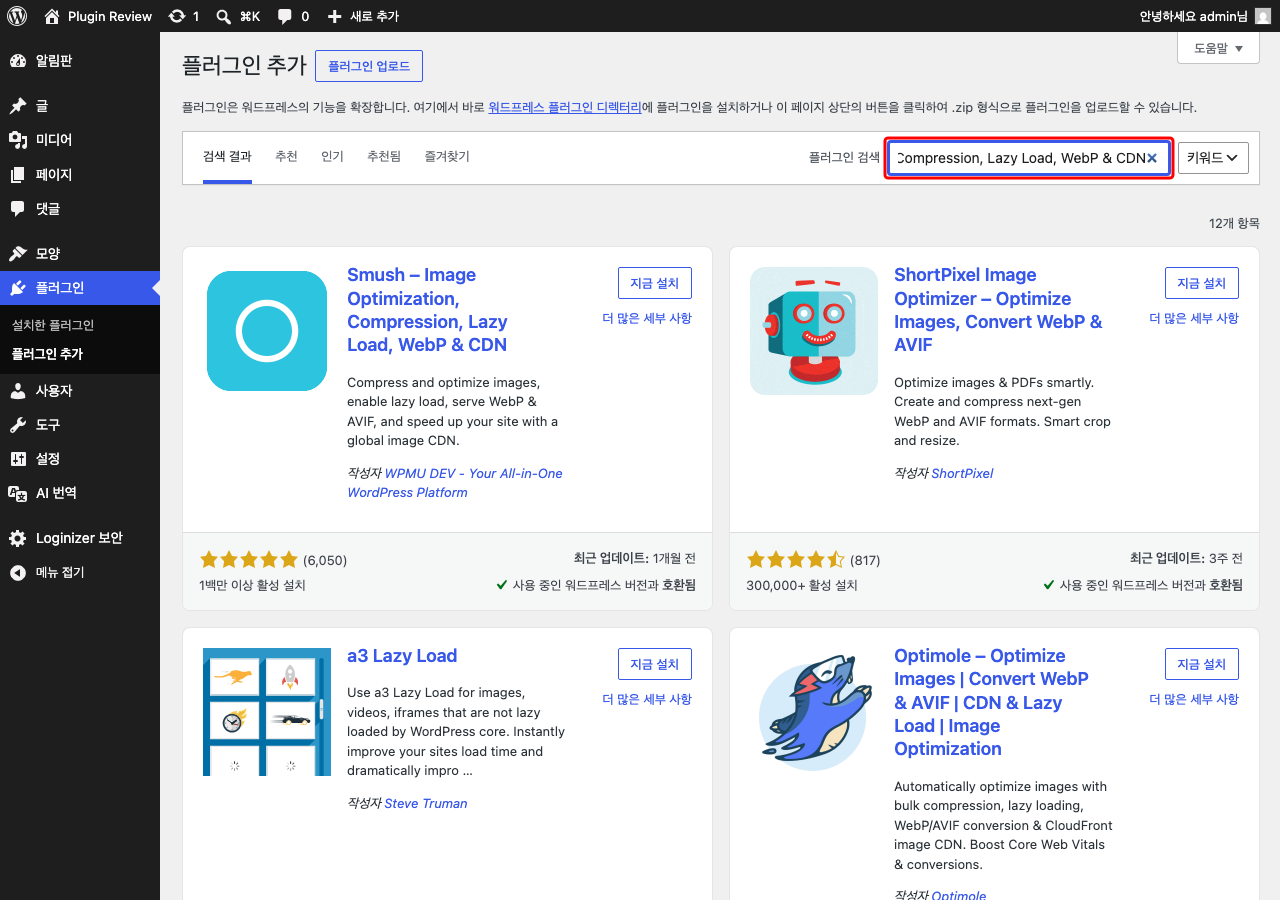Visit the Plugin Review site home icon

pyautogui.click(x=53, y=16)
